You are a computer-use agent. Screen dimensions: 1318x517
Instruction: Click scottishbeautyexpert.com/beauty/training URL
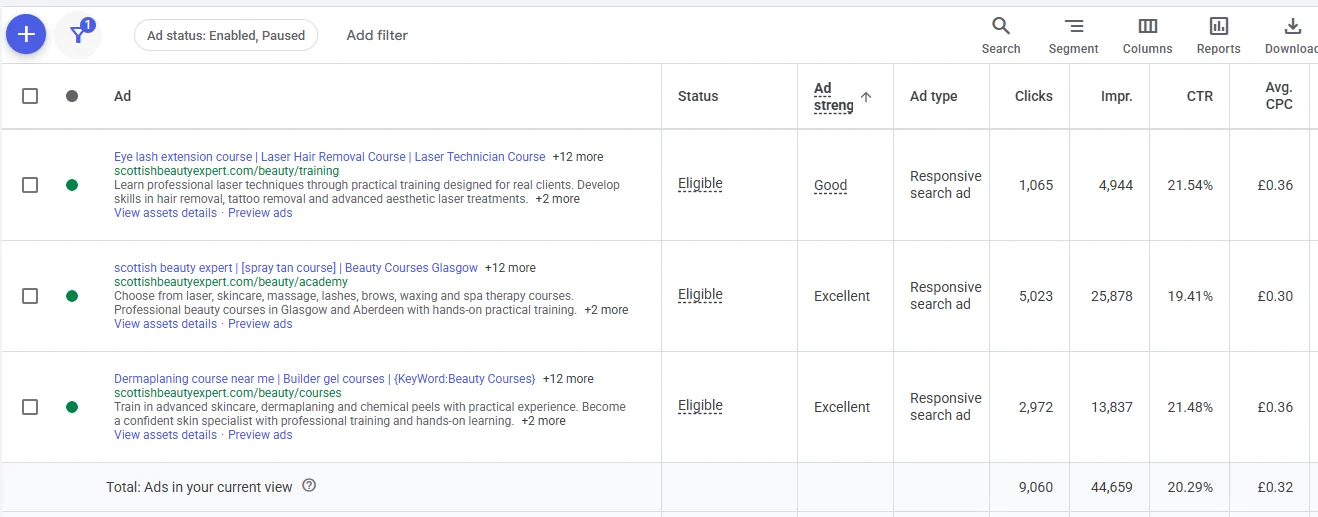pos(226,171)
